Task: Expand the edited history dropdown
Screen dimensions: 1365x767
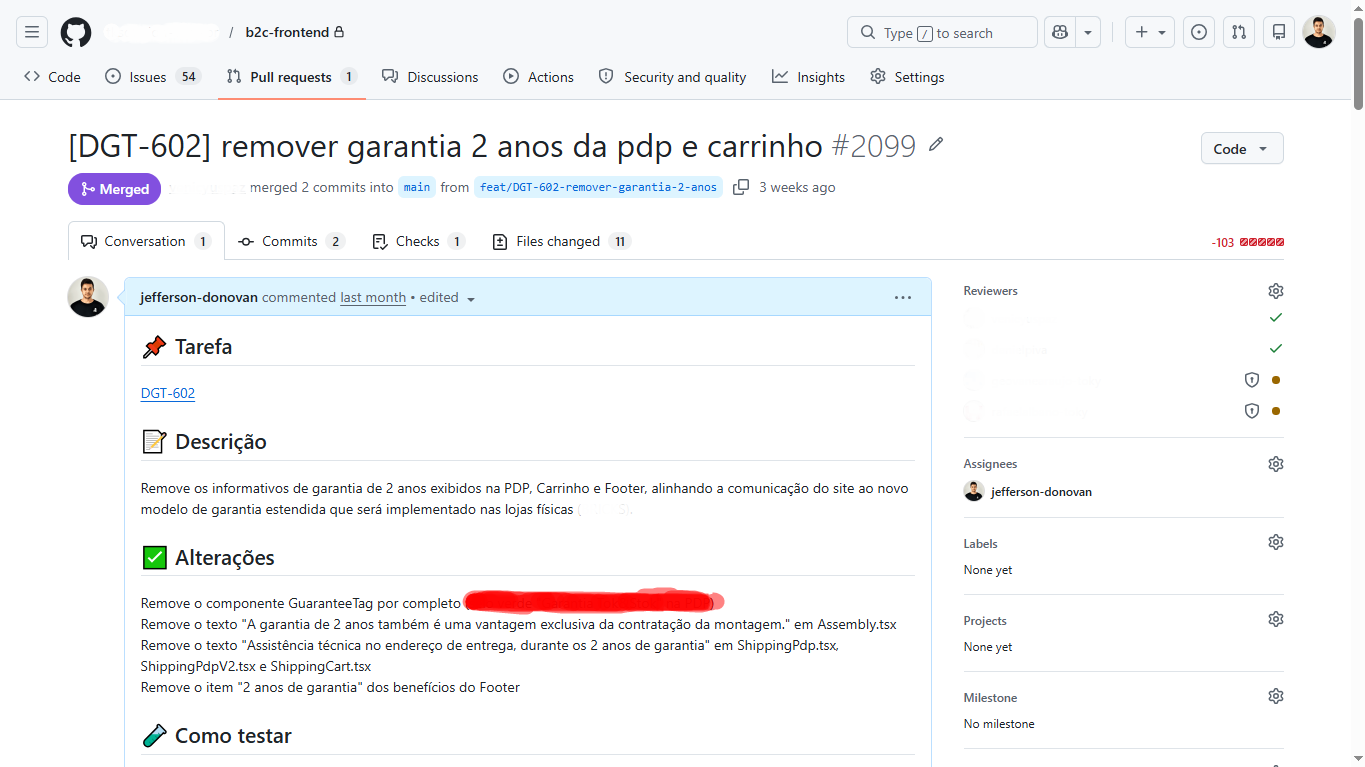Action: point(448,298)
